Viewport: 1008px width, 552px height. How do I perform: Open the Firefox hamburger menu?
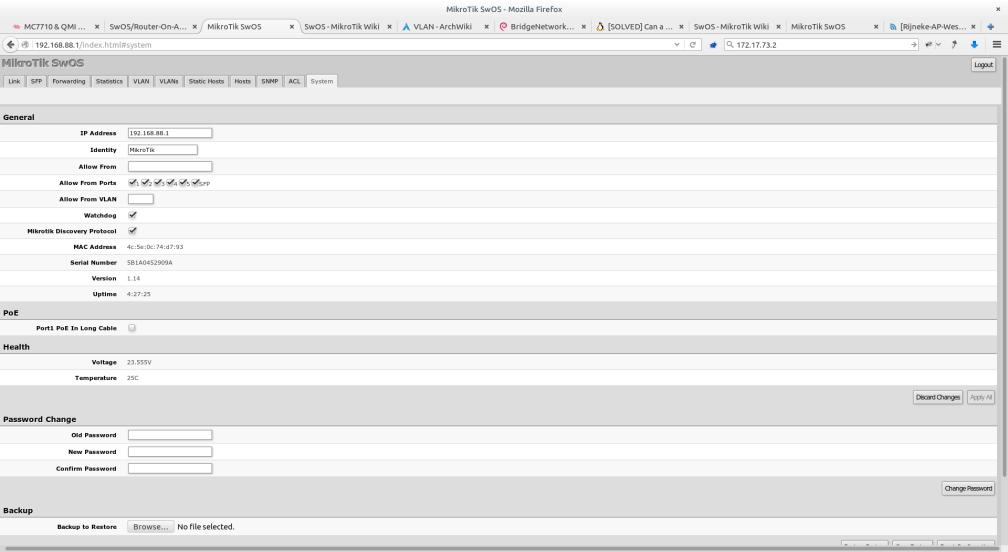[996, 44]
